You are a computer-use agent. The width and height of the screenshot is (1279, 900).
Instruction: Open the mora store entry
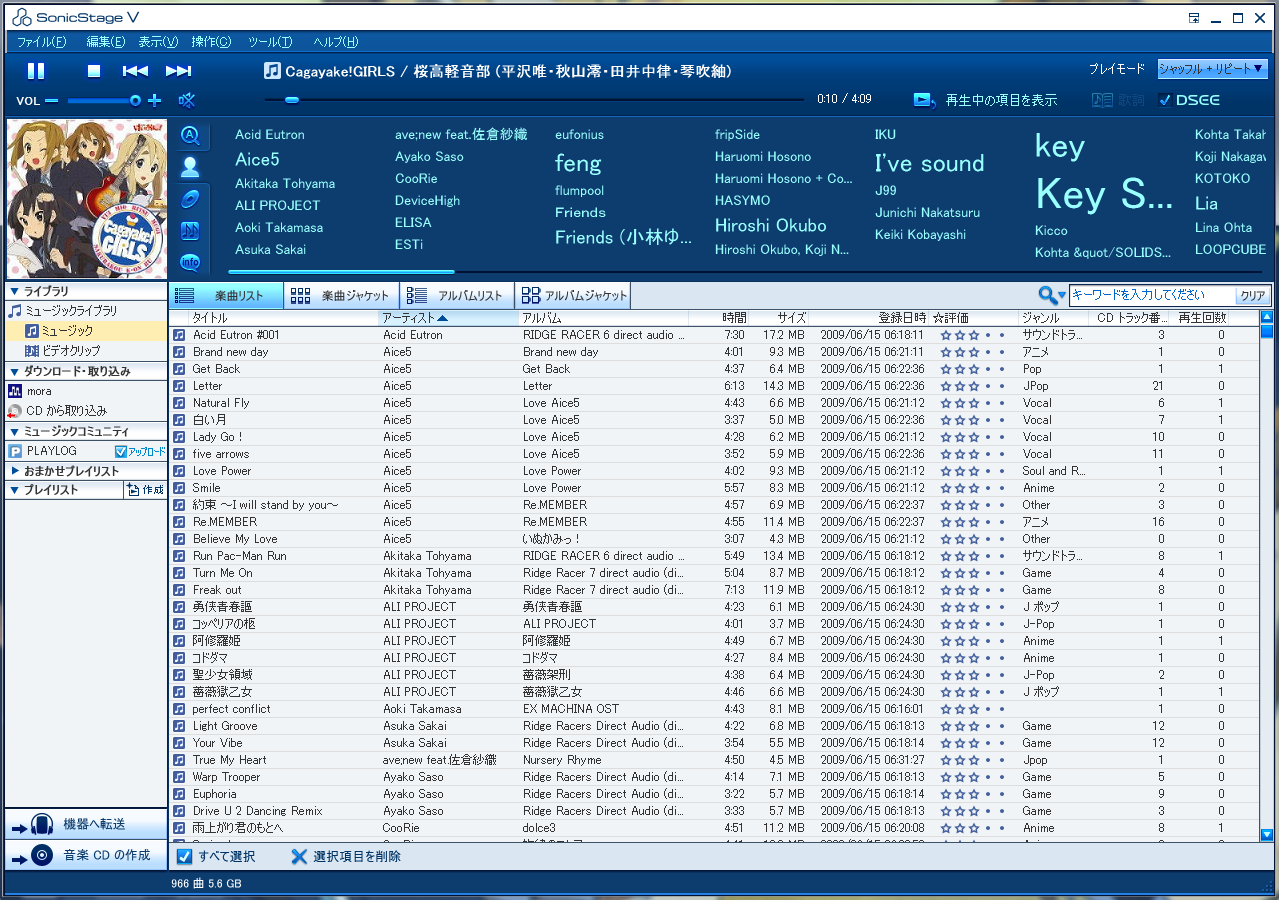[x=39, y=391]
